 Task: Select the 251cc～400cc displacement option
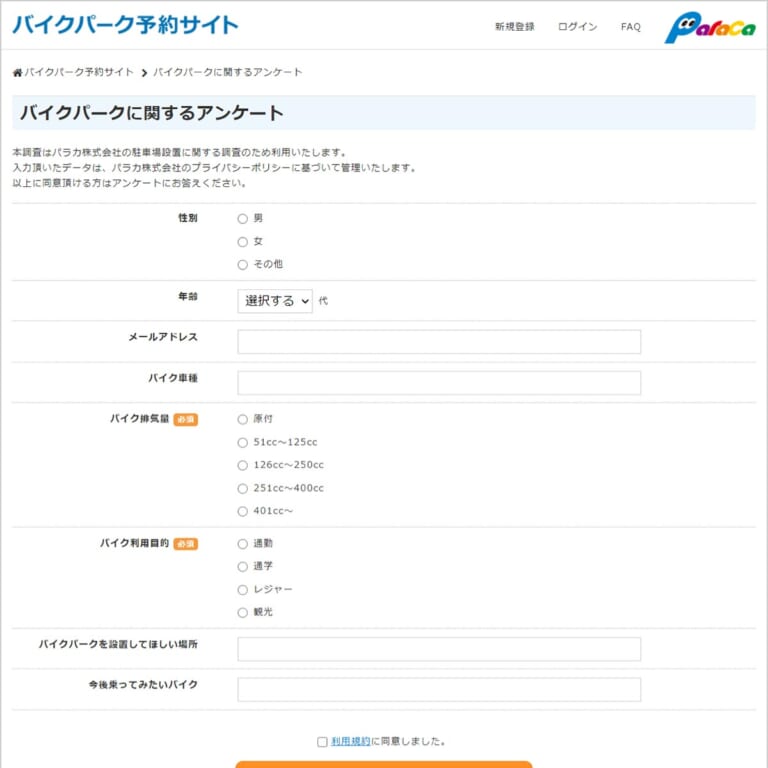pos(242,488)
